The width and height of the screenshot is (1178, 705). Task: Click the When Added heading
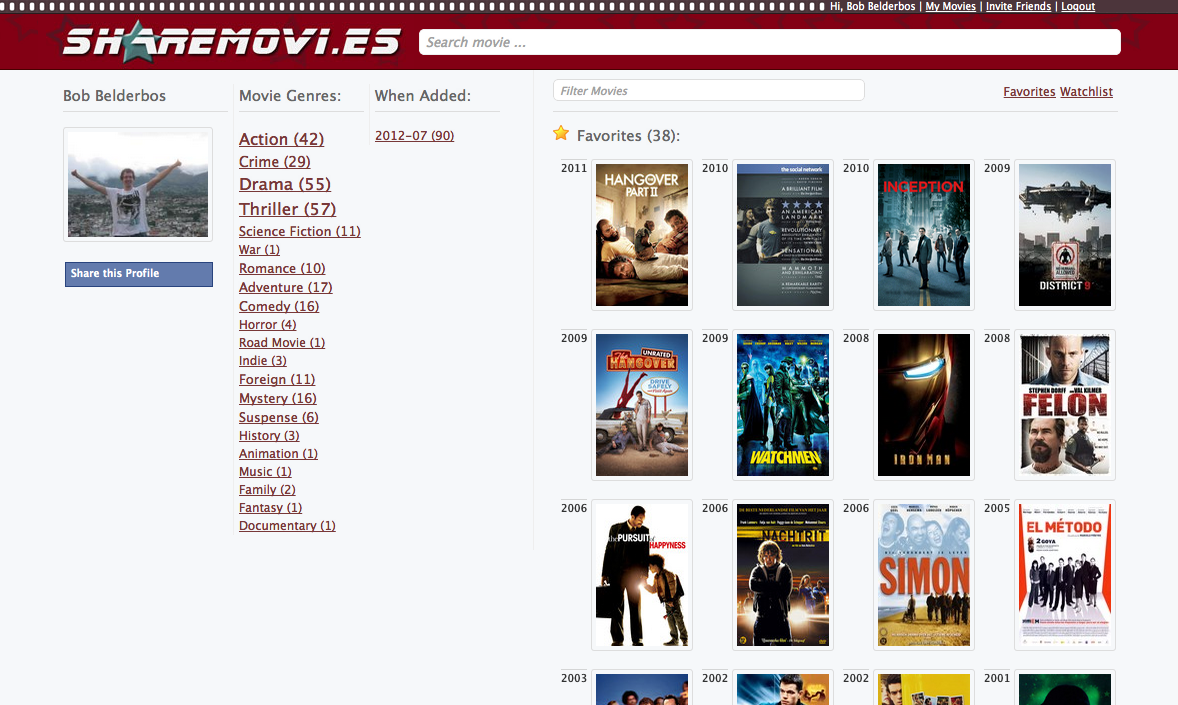pos(423,96)
